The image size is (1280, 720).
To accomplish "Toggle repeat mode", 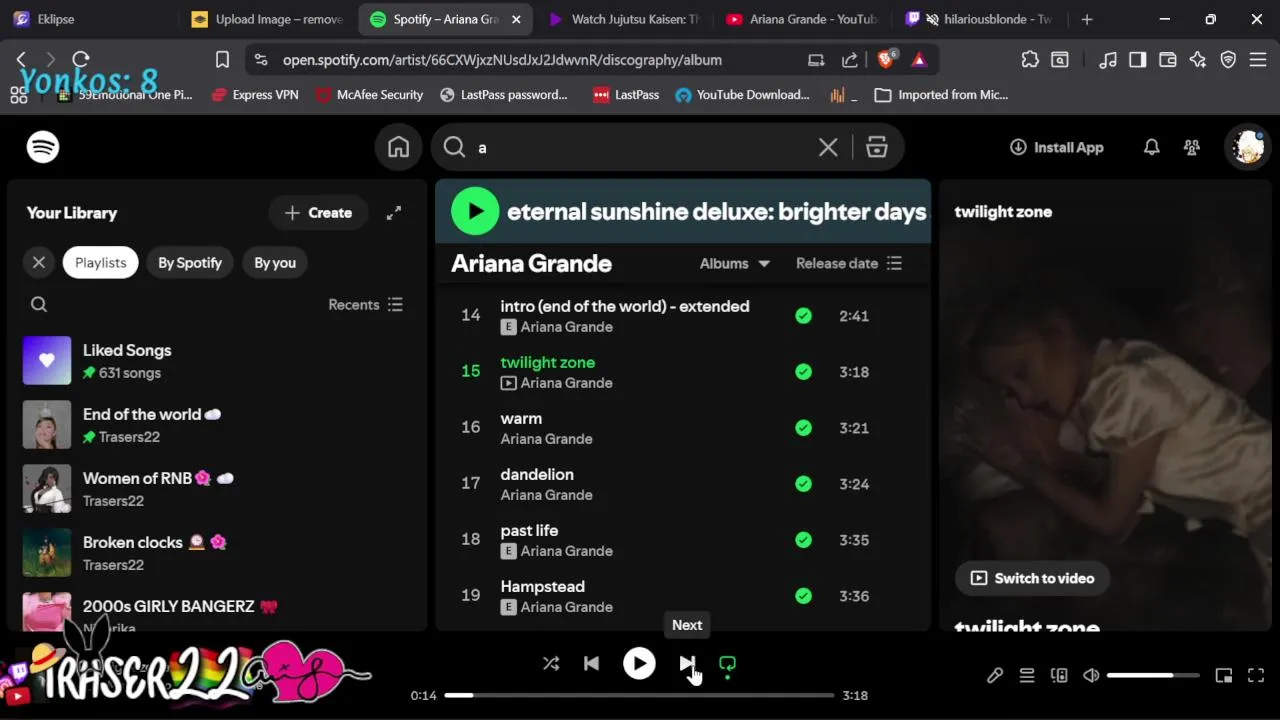I will 727,663.
